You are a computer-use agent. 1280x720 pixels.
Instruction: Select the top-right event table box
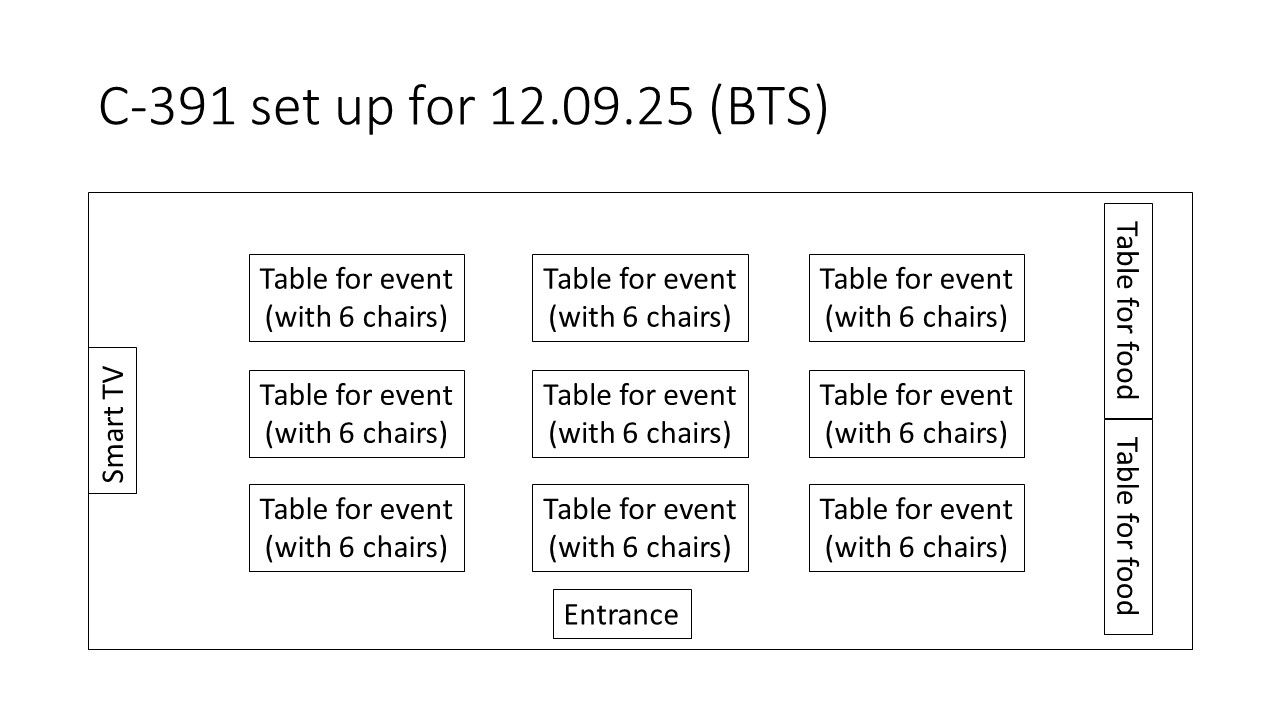pyautogui.click(x=916, y=298)
